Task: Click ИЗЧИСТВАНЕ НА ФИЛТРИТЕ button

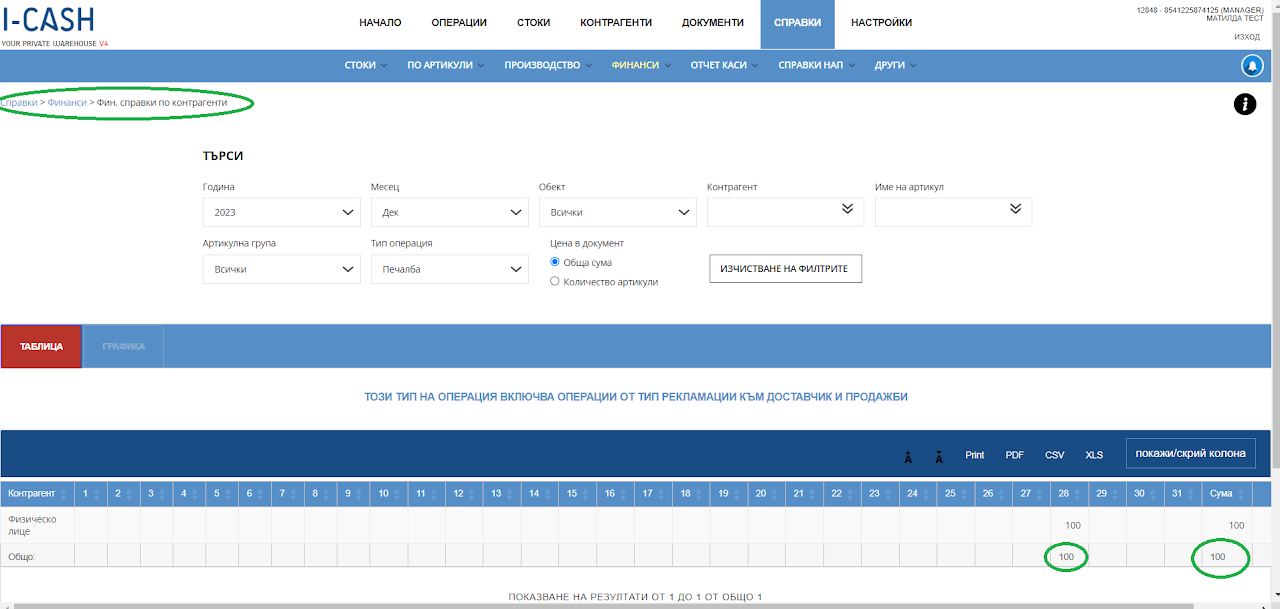Action: click(x=785, y=269)
